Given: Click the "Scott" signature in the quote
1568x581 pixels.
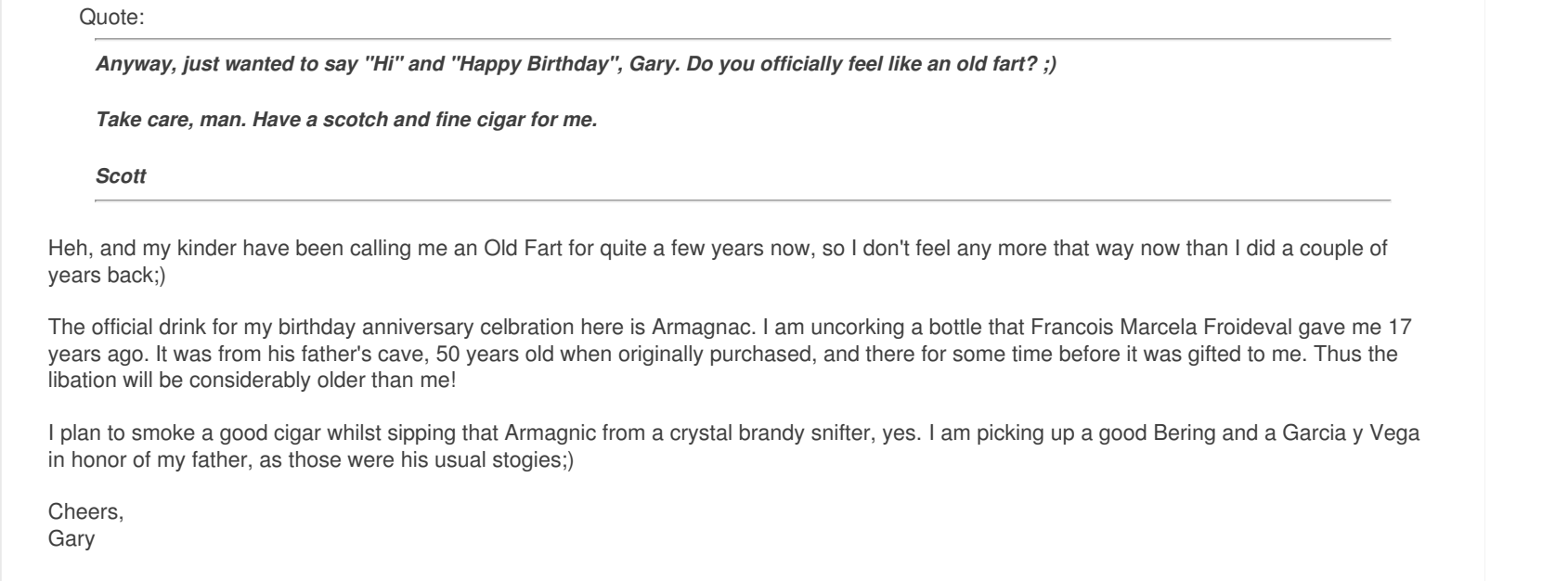Looking at the screenshot, I should 121,176.
